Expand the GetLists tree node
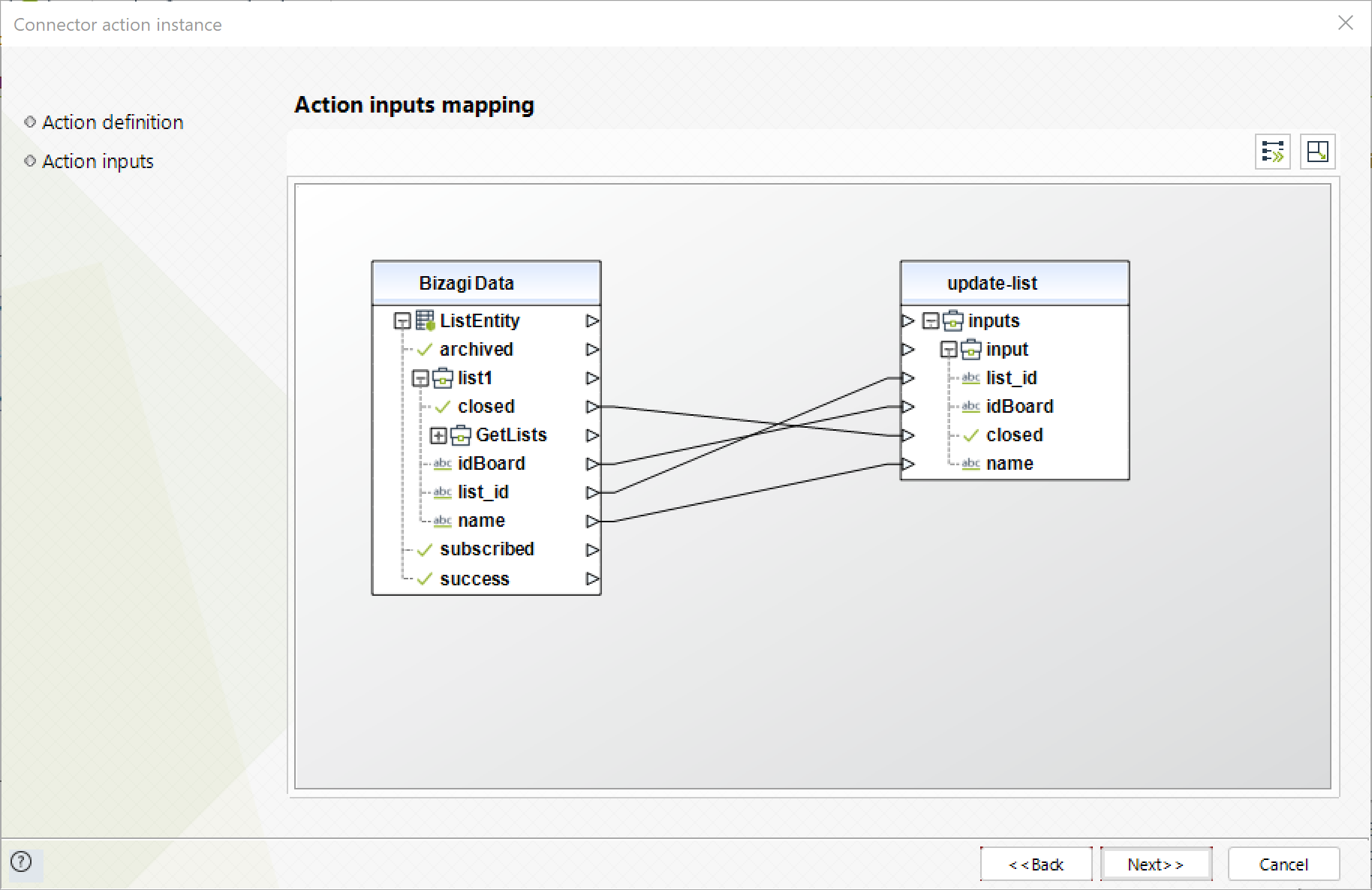The height and width of the screenshot is (890, 1372). [x=438, y=435]
